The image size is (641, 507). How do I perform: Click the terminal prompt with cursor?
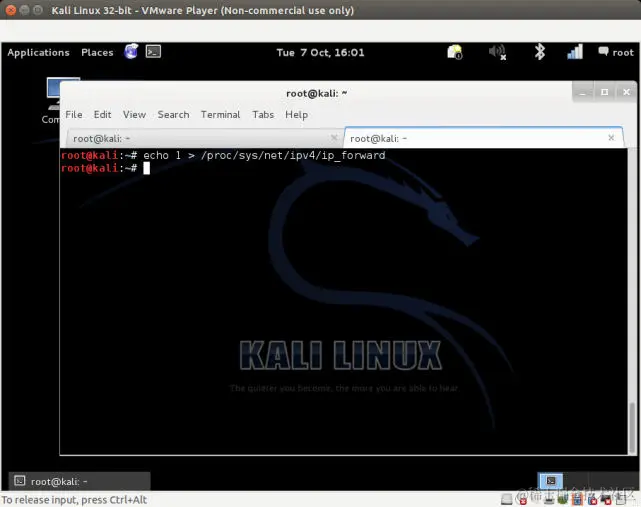105,168
